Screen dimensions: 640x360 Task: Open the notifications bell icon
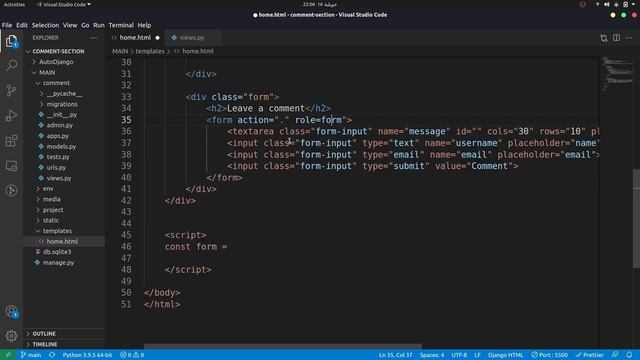[629, 355]
